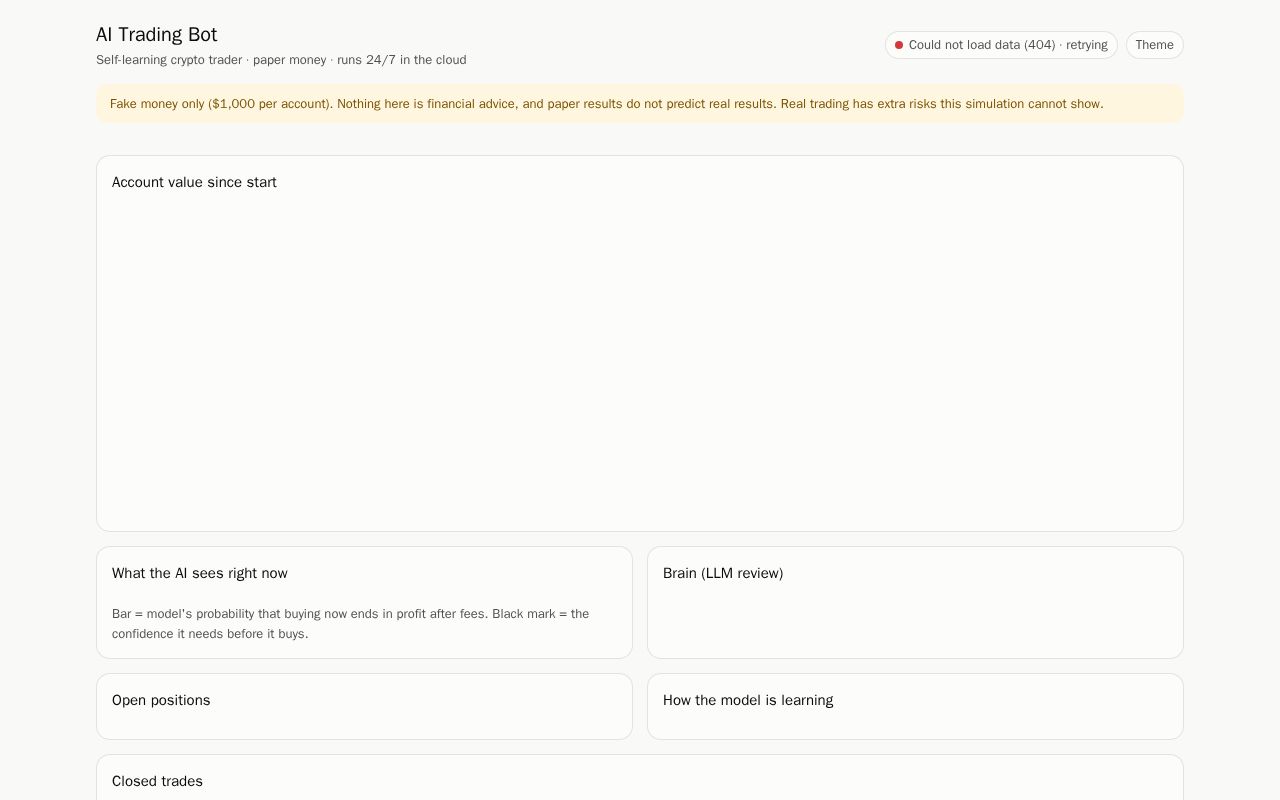Click the 'How the model is learning' heading
Viewport: 1280px width, 800px height.
(748, 700)
